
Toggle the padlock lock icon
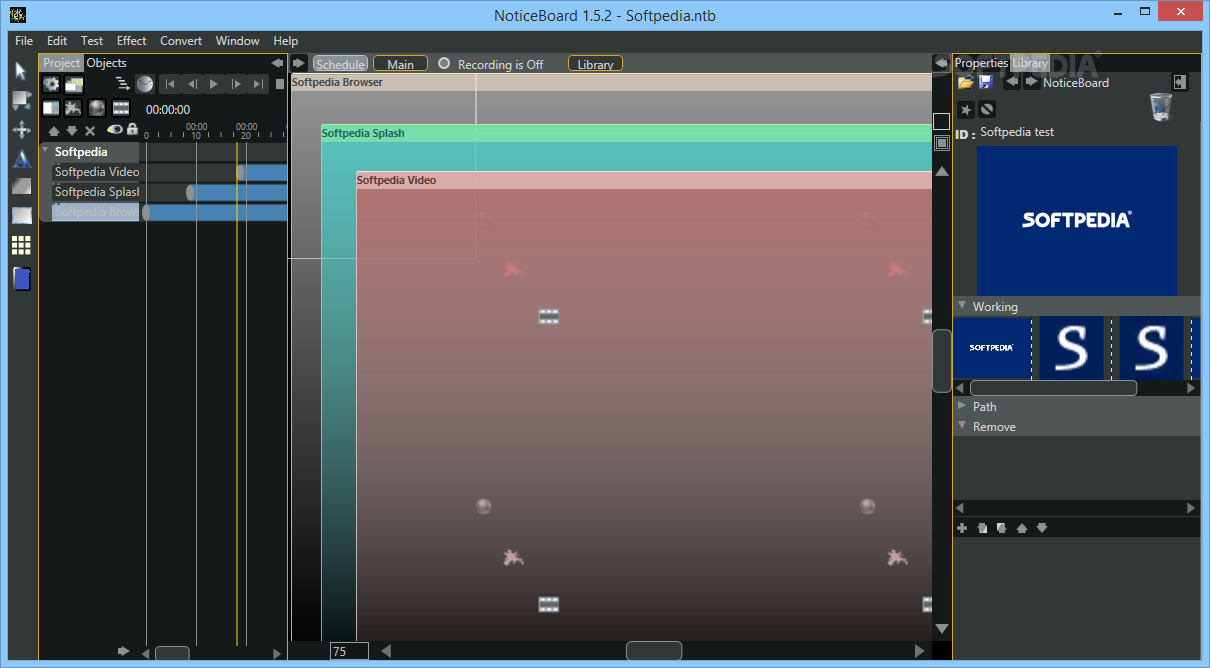point(132,130)
